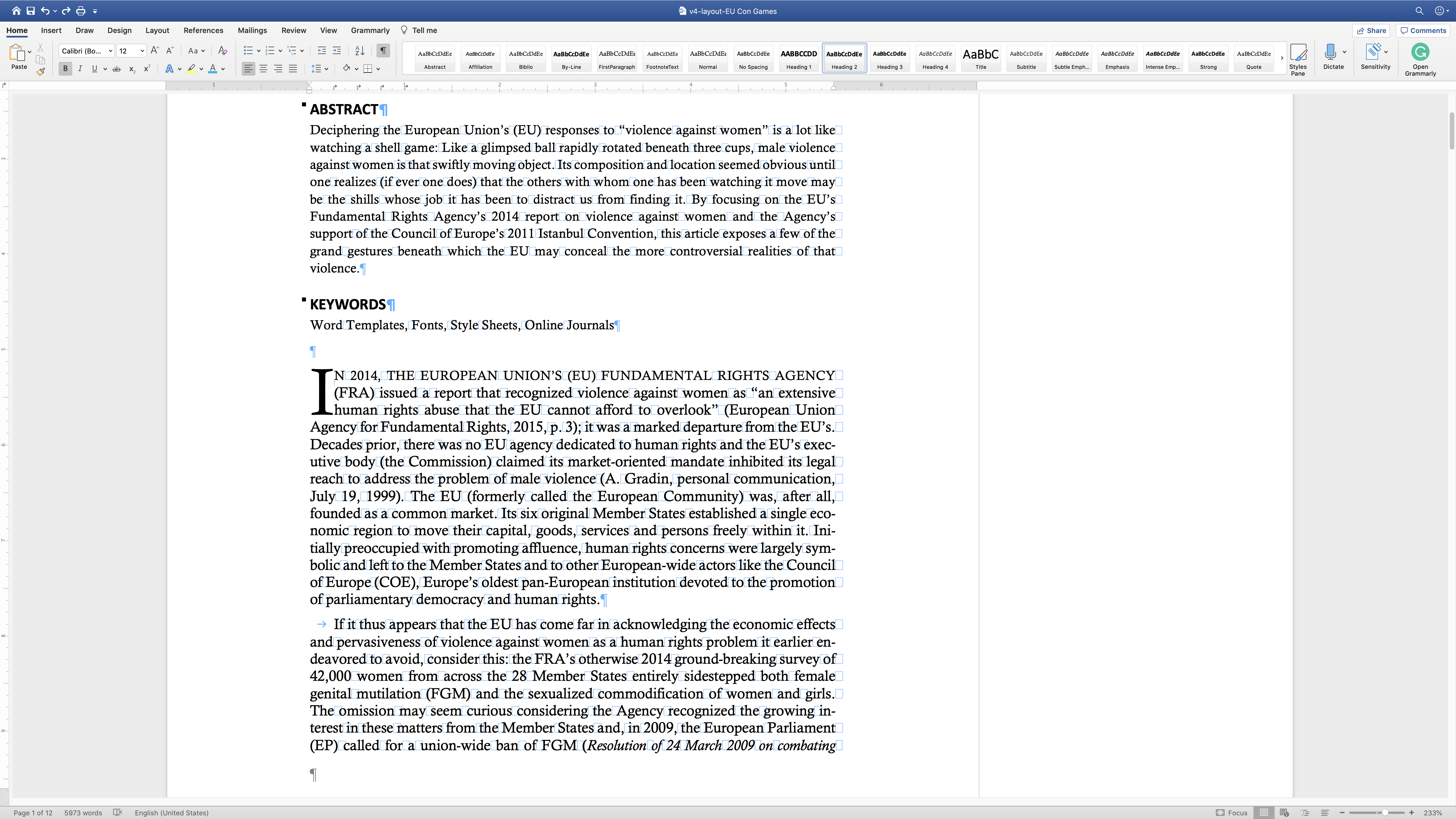Viewport: 1456px width, 819px height.
Task: Open the Comments pane button
Action: click(x=1423, y=30)
